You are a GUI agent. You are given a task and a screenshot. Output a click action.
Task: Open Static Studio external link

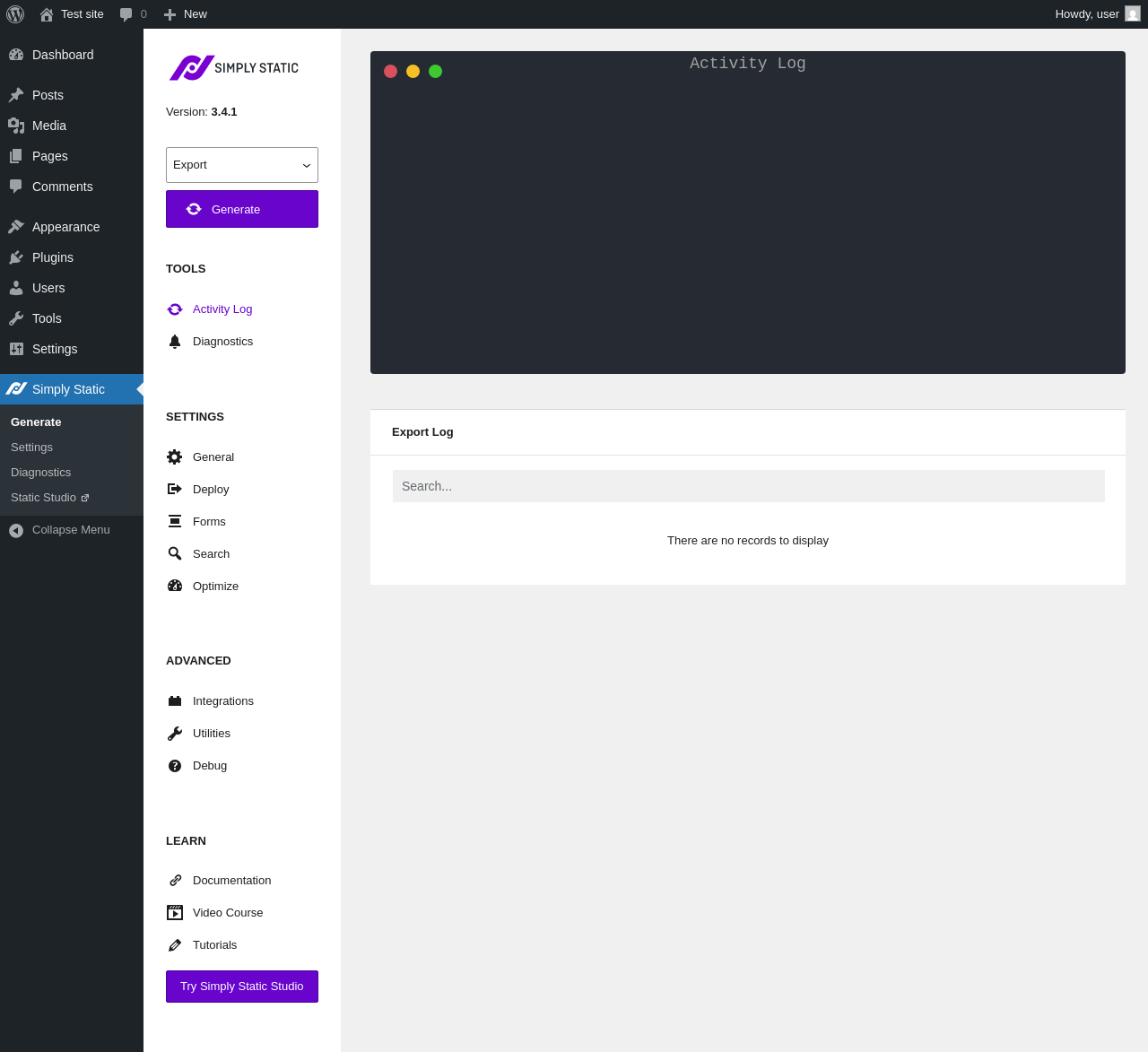coord(49,498)
